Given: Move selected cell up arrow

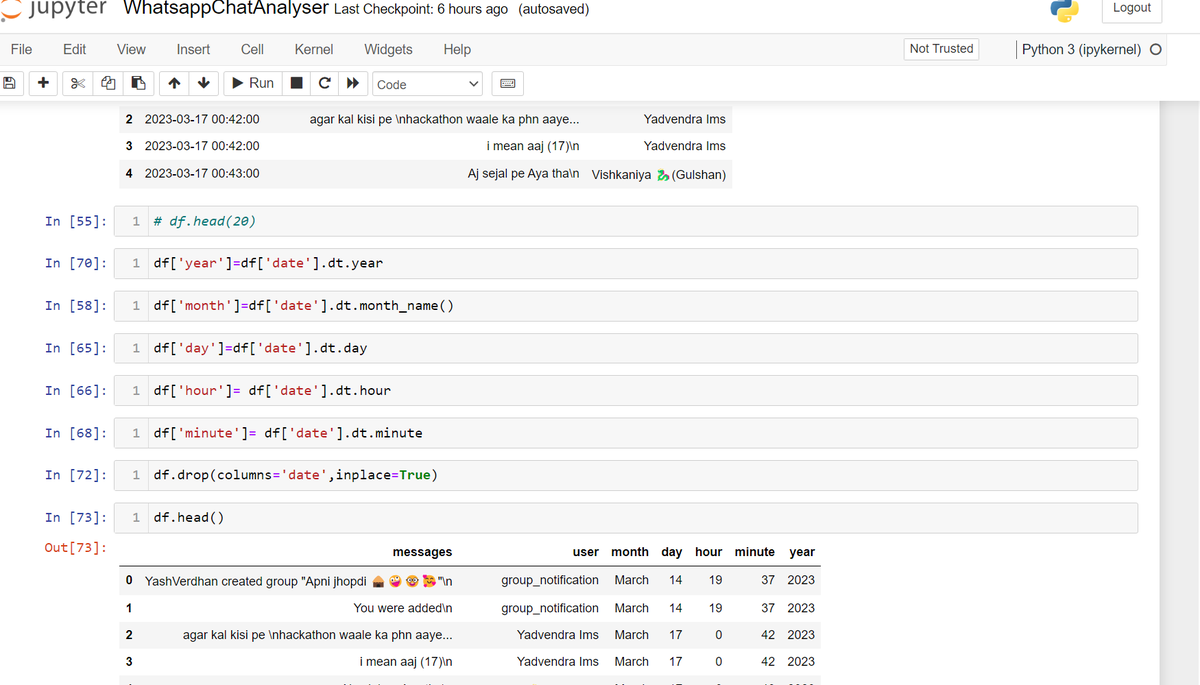Looking at the screenshot, I should point(174,83).
